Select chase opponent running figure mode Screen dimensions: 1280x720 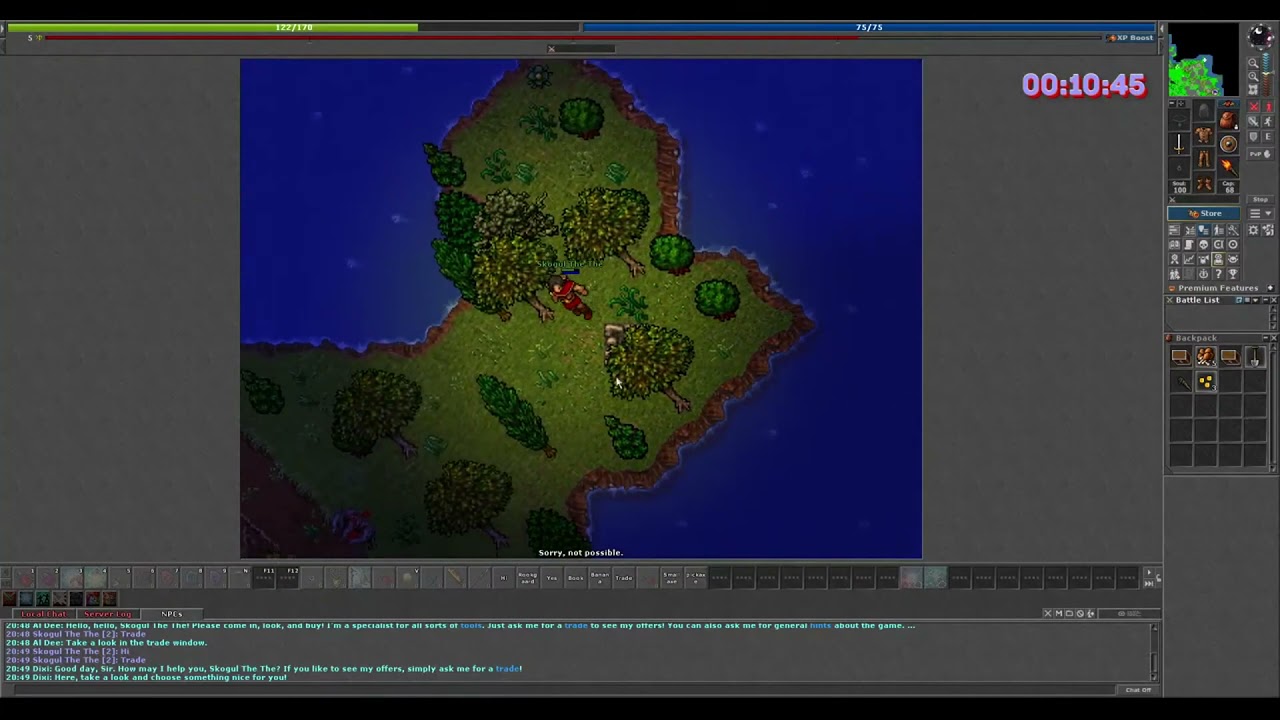click(x=1269, y=121)
